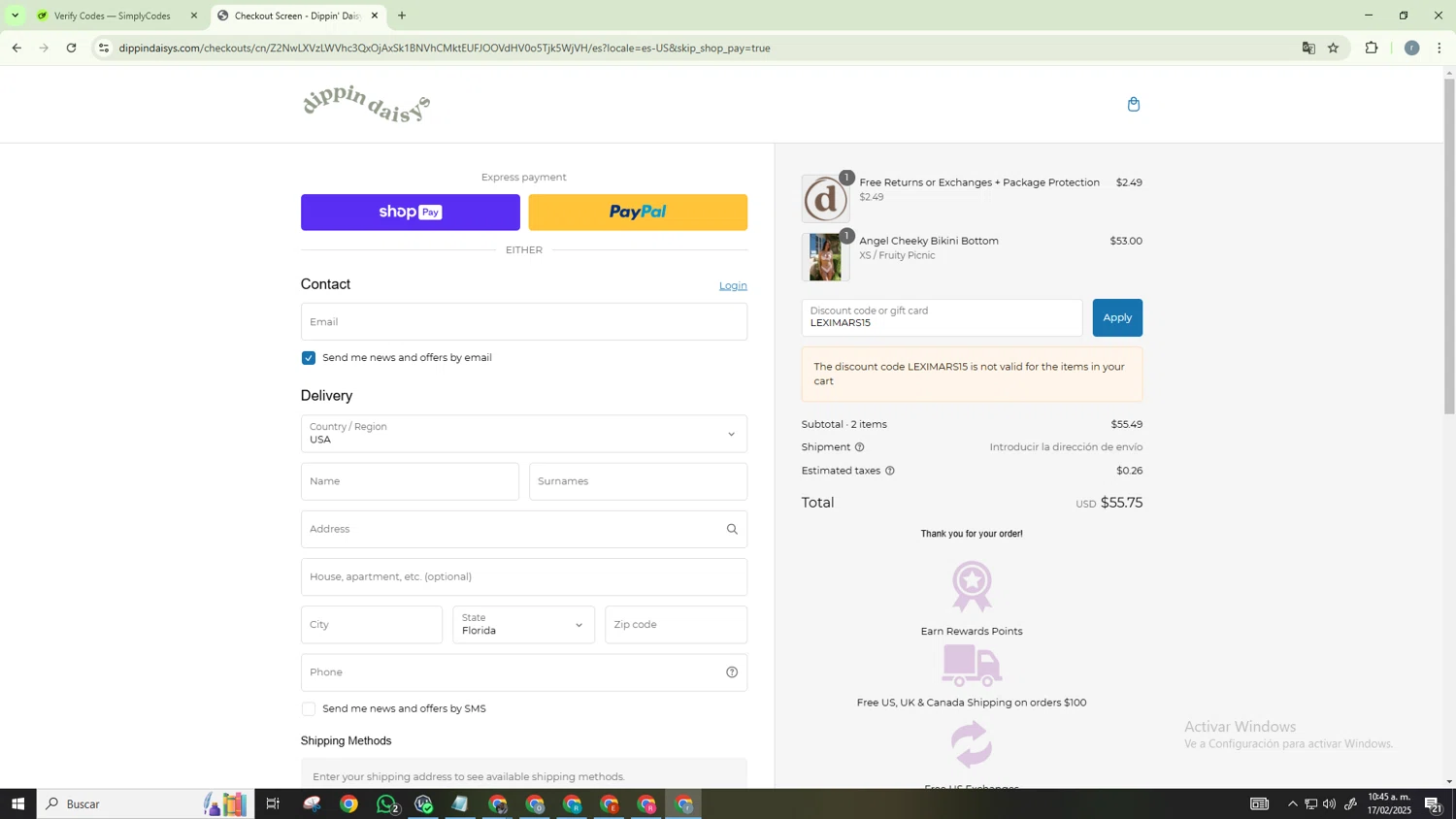Screen dimensions: 1456x819
Task: Close the Checkout Screen tab
Action: click(375, 16)
